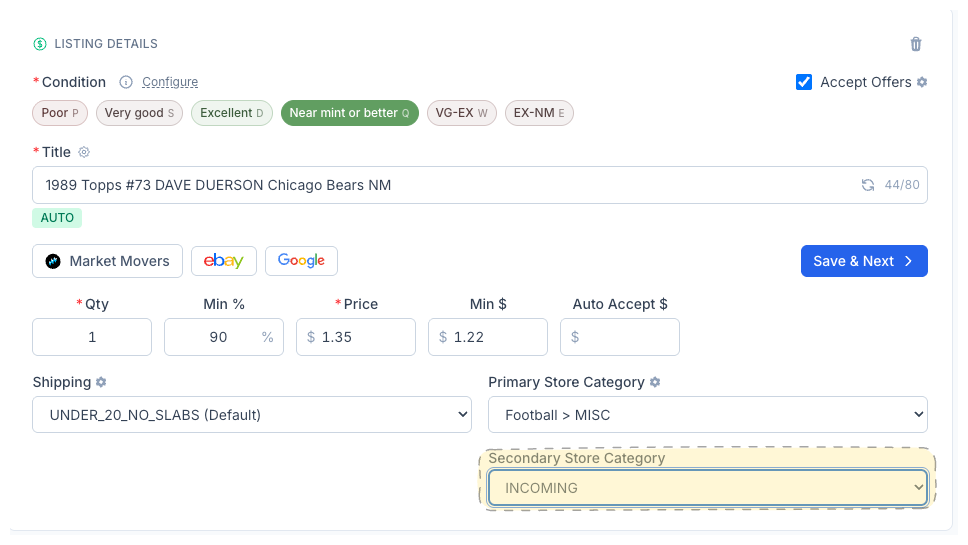Viewport: 968px width, 545px height.
Task: Toggle the Accept Offers checkbox
Action: click(x=804, y=82)
